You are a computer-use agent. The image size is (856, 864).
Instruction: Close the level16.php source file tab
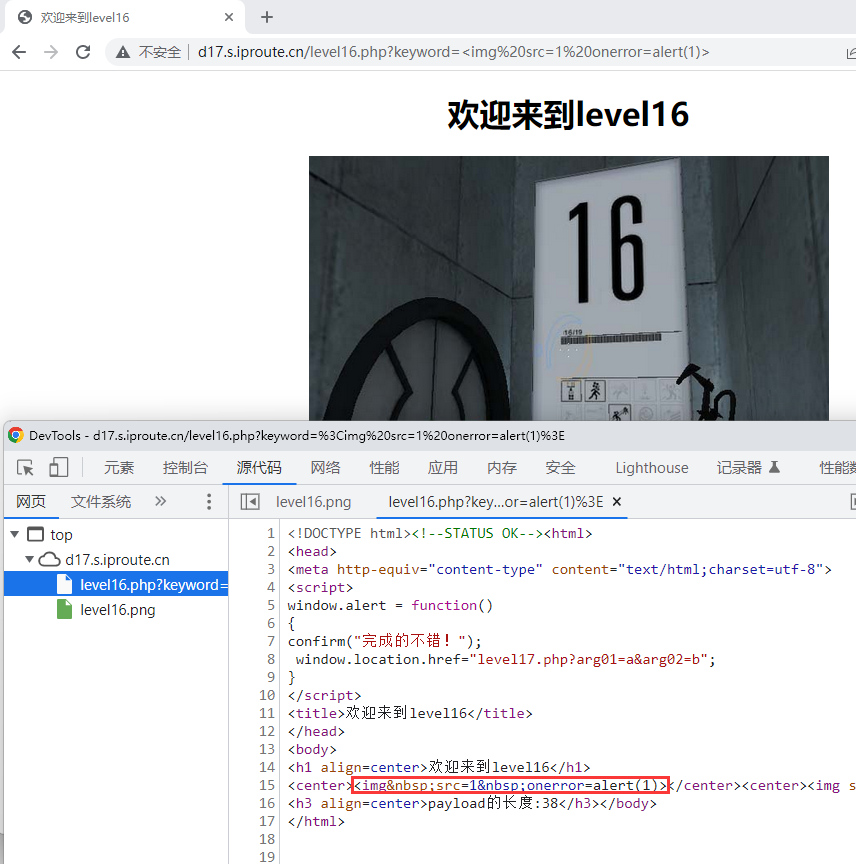[x=617, y=502]
